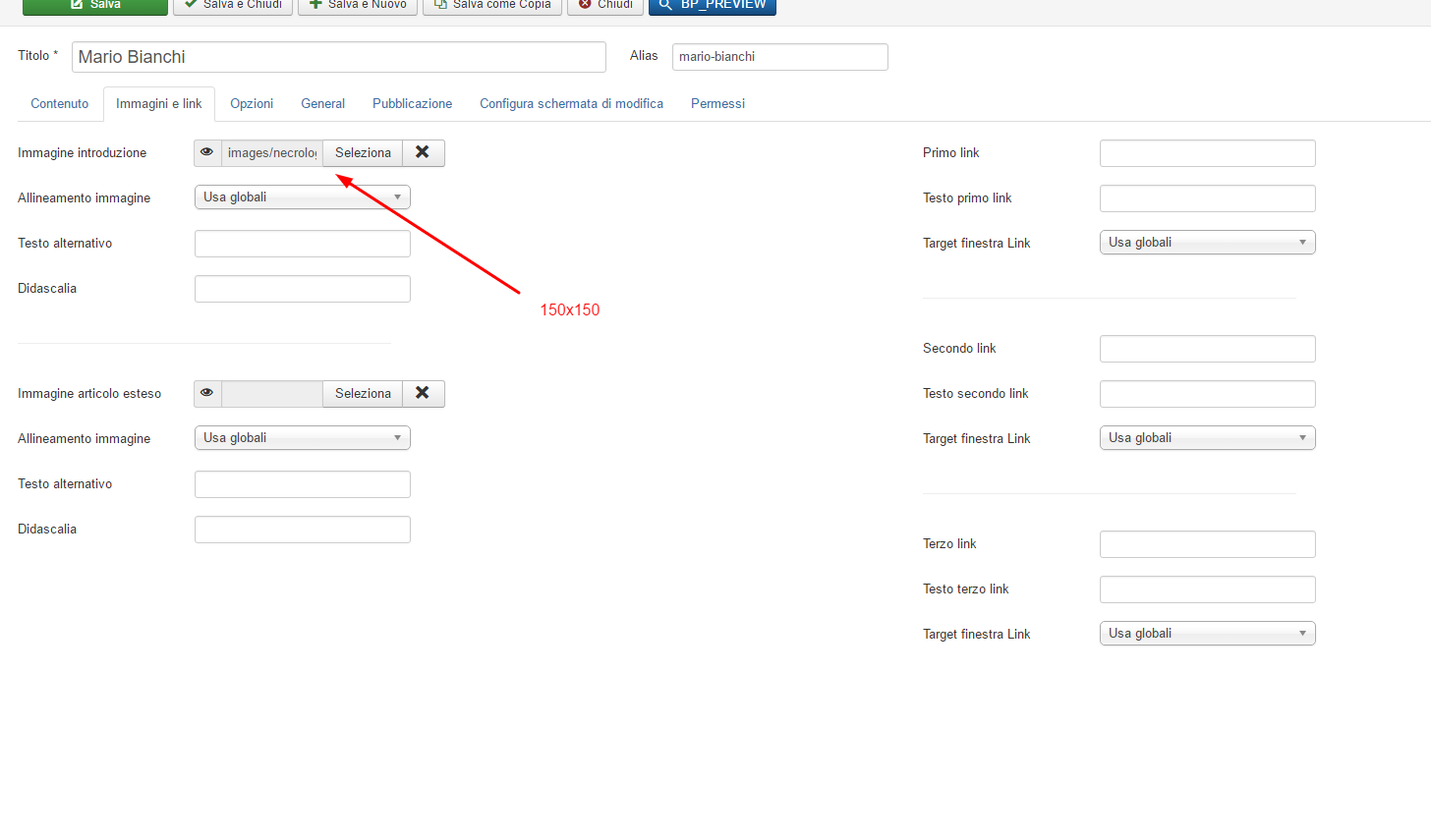Focus Testo alternativo field for intro image
1431x840 pixels.
[x=303, y=244]
